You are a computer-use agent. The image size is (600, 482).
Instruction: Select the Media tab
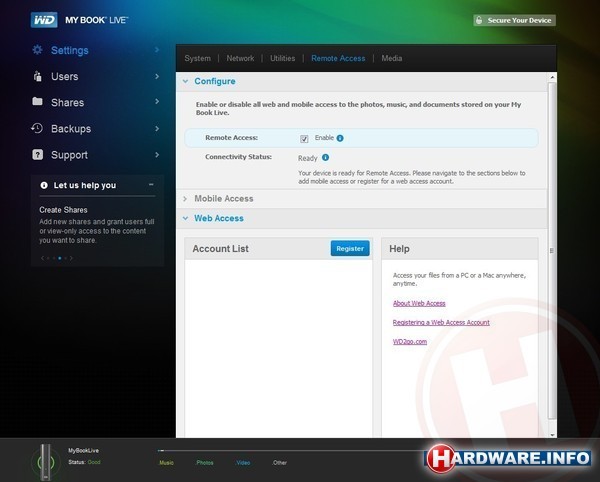(x=391, y=58)
